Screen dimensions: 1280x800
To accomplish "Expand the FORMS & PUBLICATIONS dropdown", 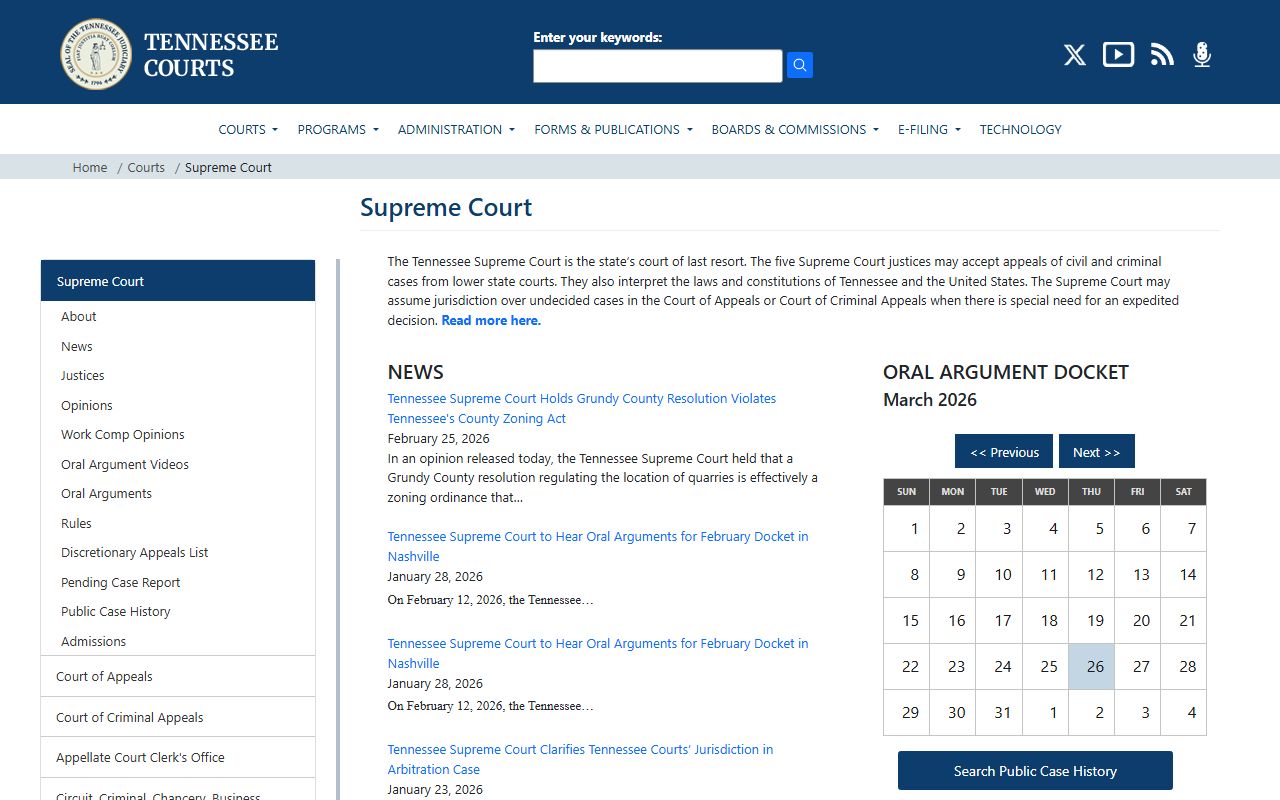I will pyautogui.click(x=613, y=129).
